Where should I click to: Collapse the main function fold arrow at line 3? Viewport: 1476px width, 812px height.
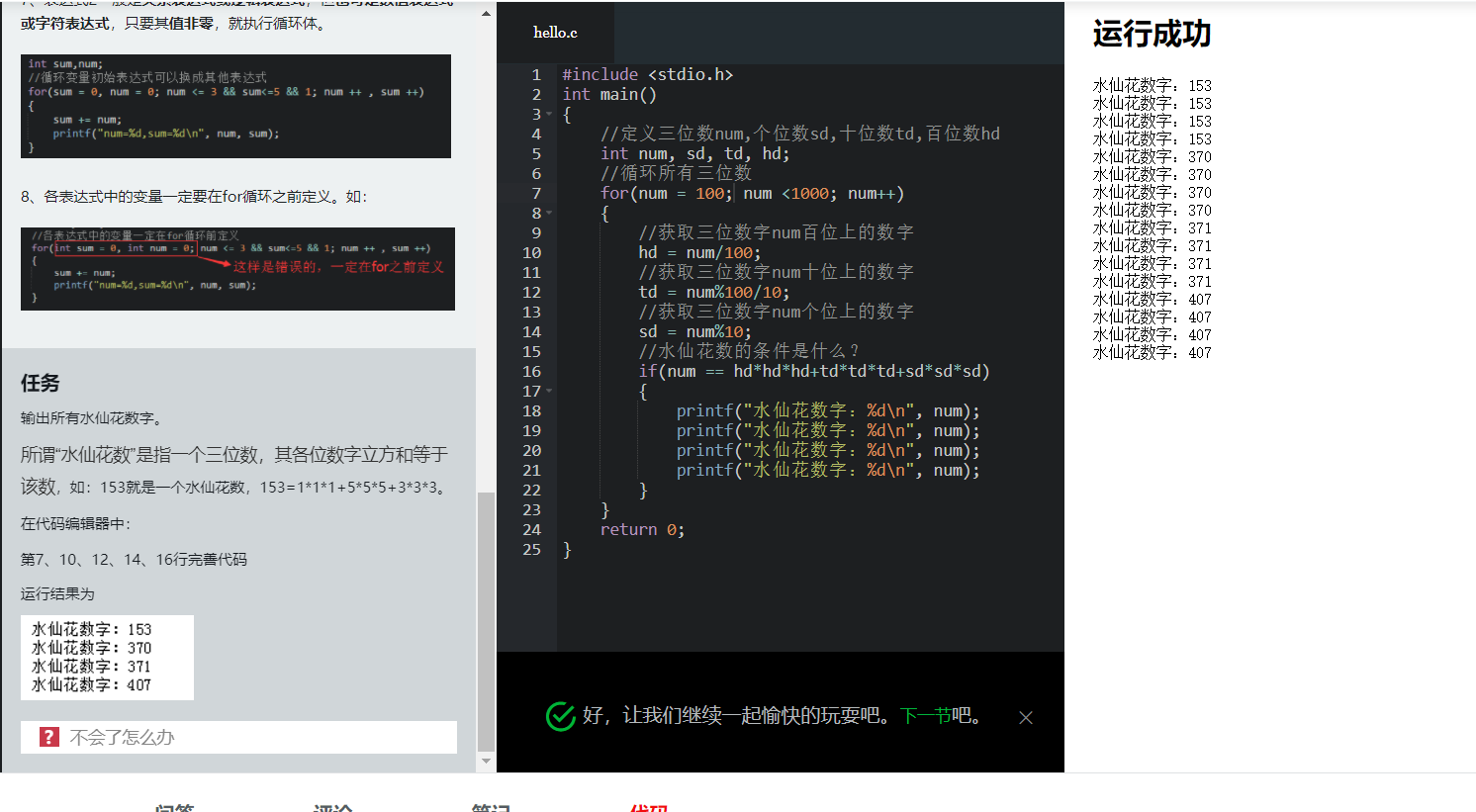point(549,114)
